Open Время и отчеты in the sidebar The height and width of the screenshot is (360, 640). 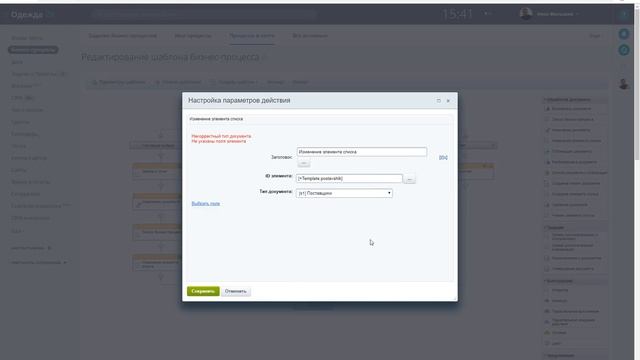(30, 182)
